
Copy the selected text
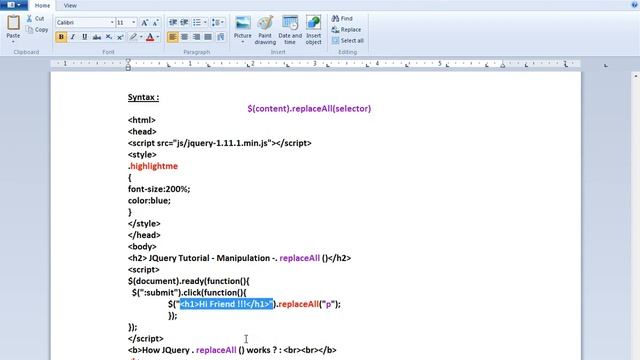pyautogui.click(x=37, y=30)
